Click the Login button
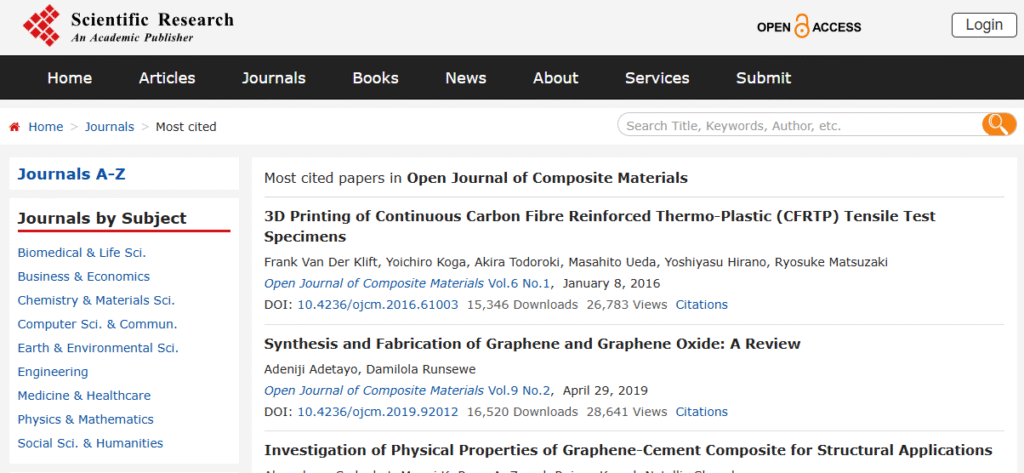Image resolution: width=1024 pixels, height=473 pixels. point(984,25)
